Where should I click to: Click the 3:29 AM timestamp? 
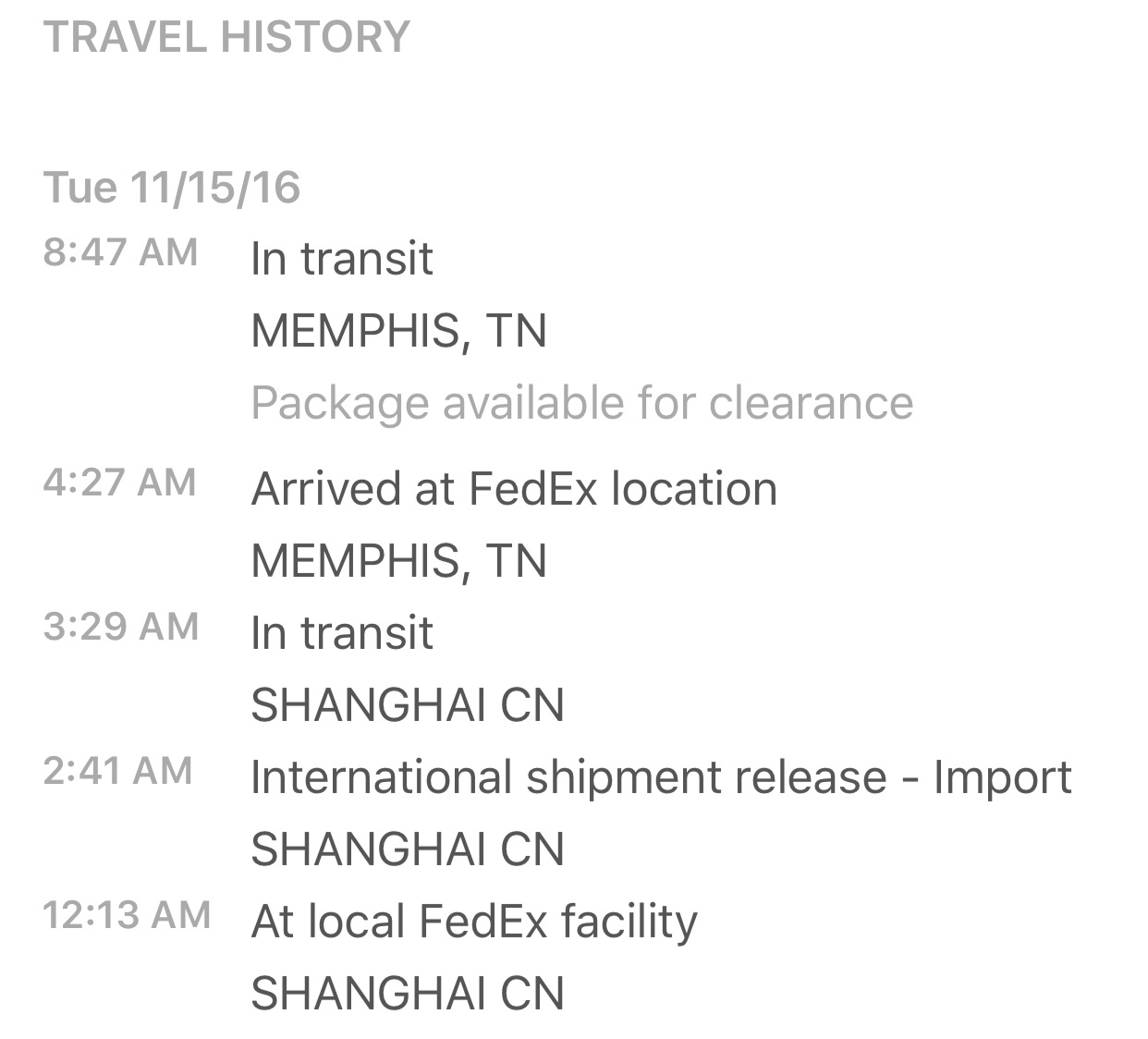coord(120,627)
